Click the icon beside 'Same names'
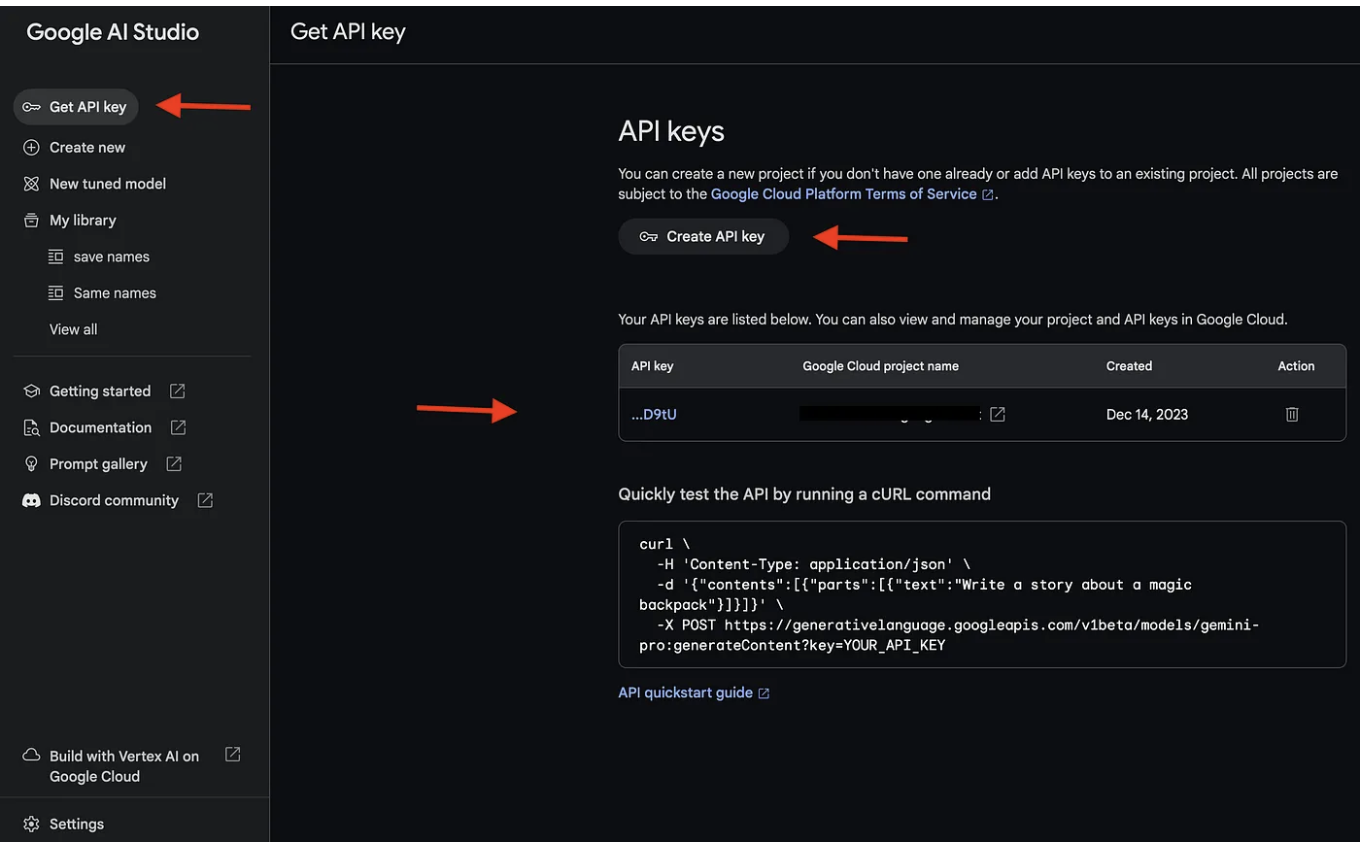 (56, 293)
